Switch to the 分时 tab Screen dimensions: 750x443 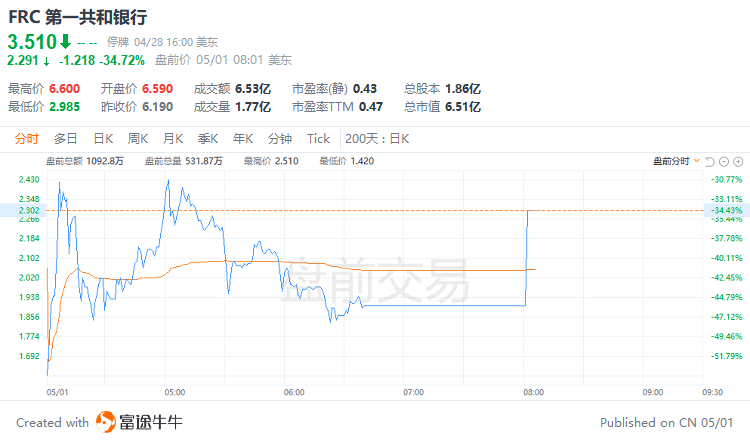point(26,139)
